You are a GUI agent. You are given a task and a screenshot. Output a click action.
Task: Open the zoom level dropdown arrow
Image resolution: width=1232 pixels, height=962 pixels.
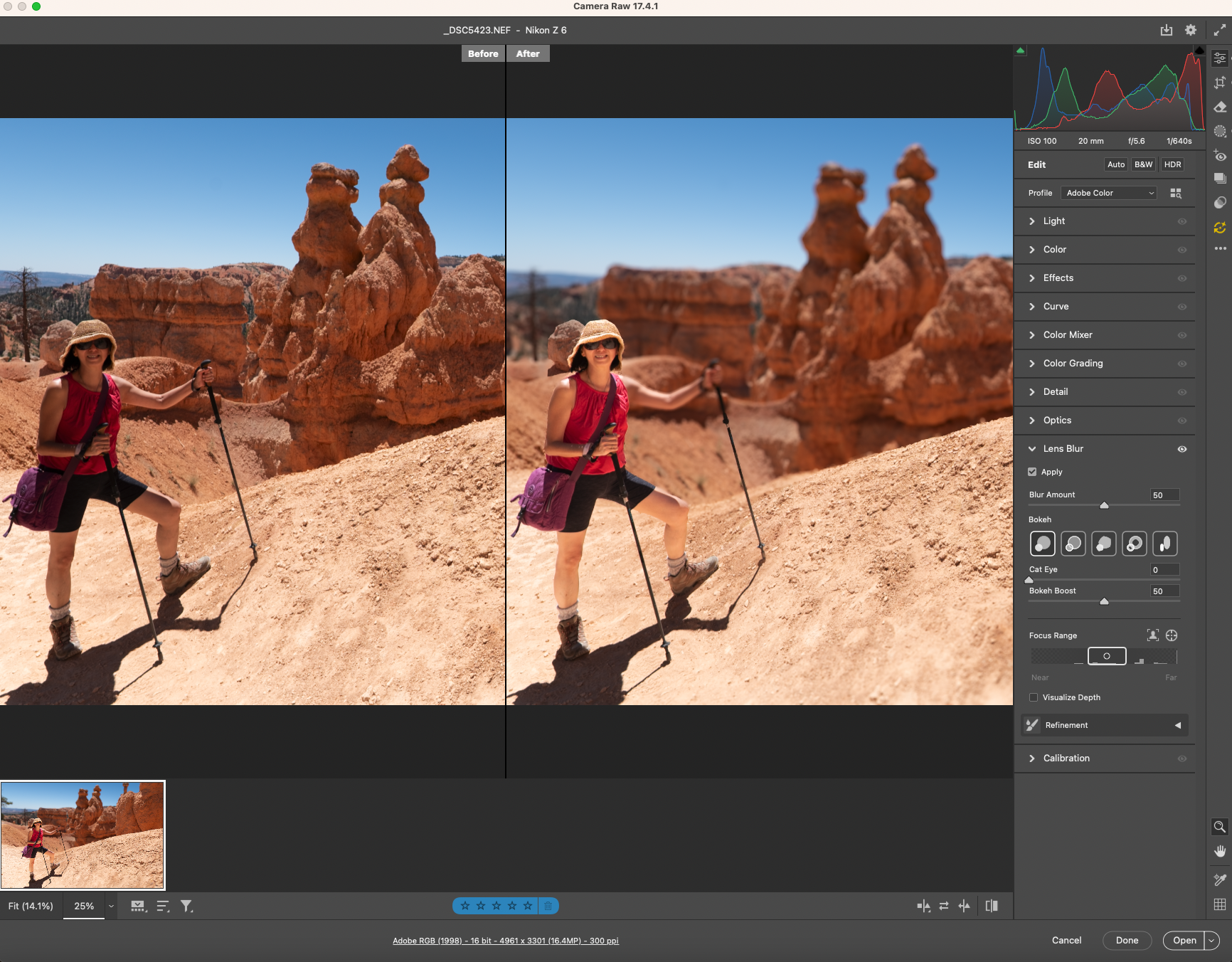point(111,906)
